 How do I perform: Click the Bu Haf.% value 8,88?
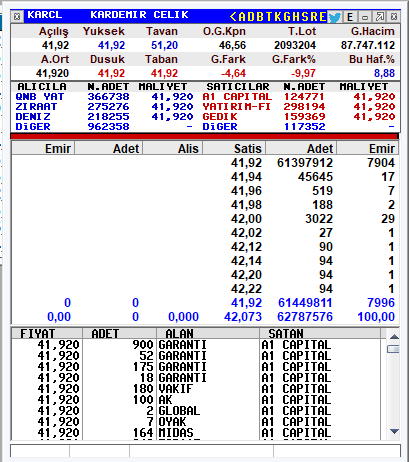[384, 73]
